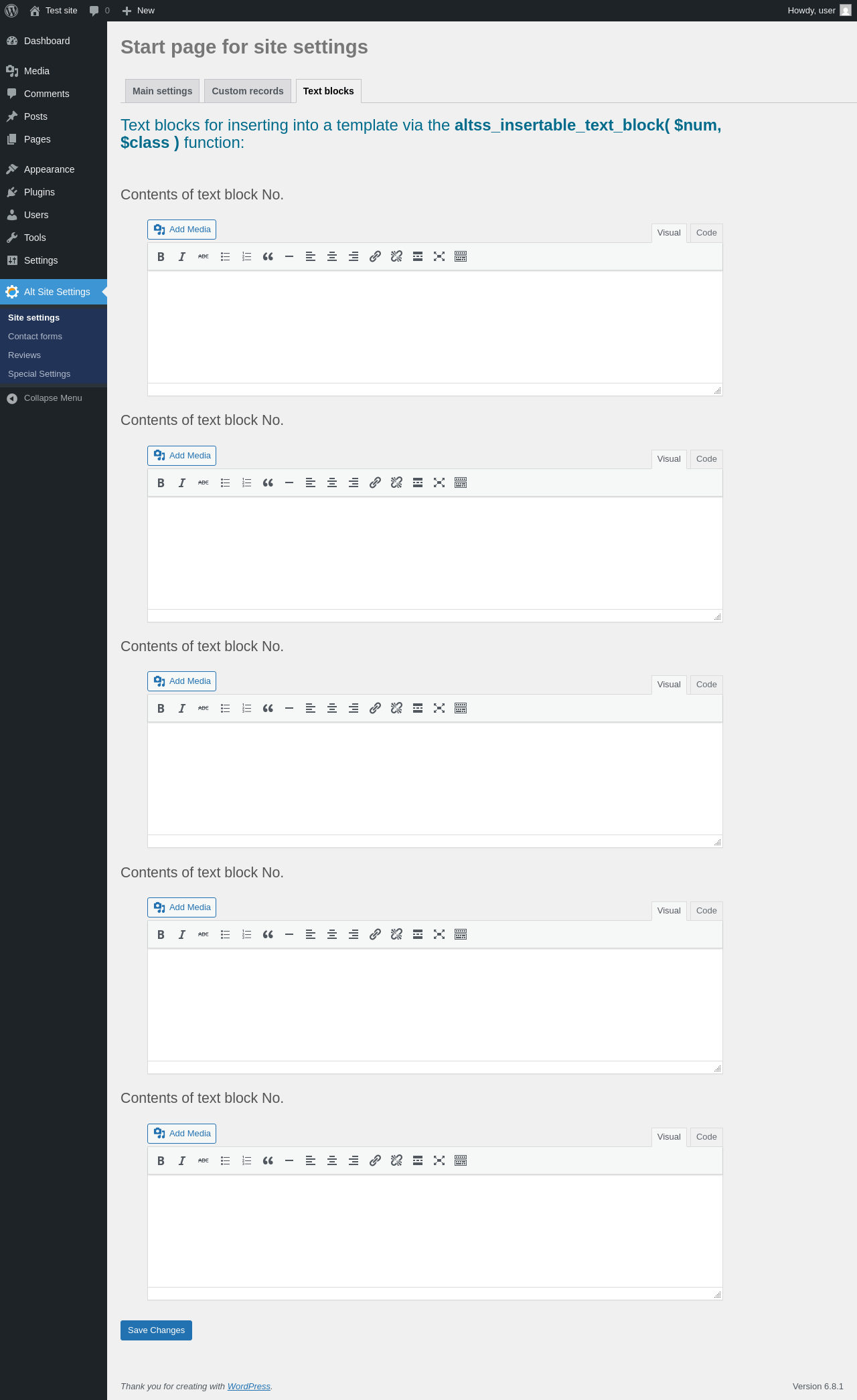
Task: Open the Main settings tab
Action: tap(162, 91)
